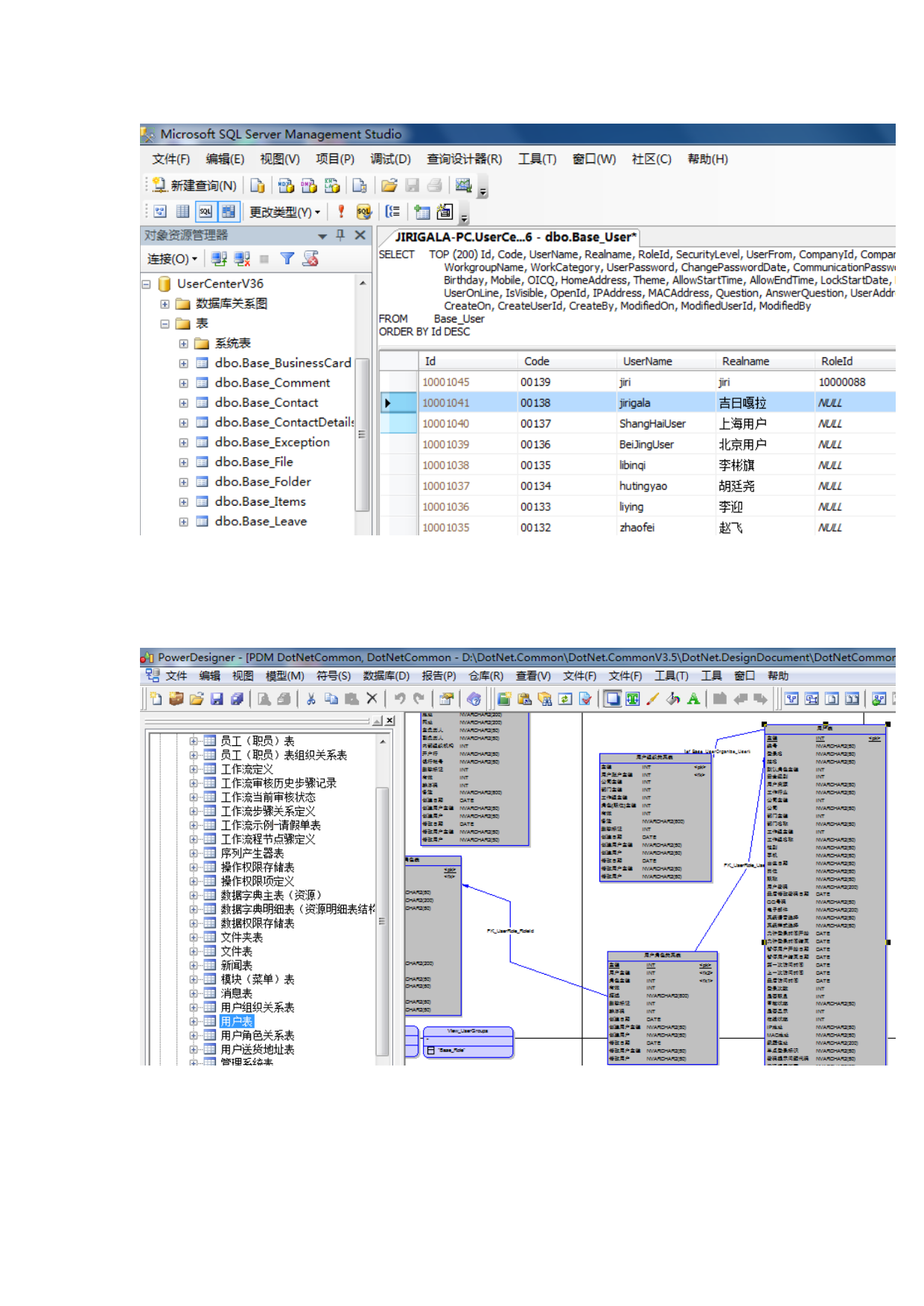The height and width of the screenshot is (1306, 924).
Task: Open the 模型(M) menu in PowerDesigner
Action: click(284, 676)
